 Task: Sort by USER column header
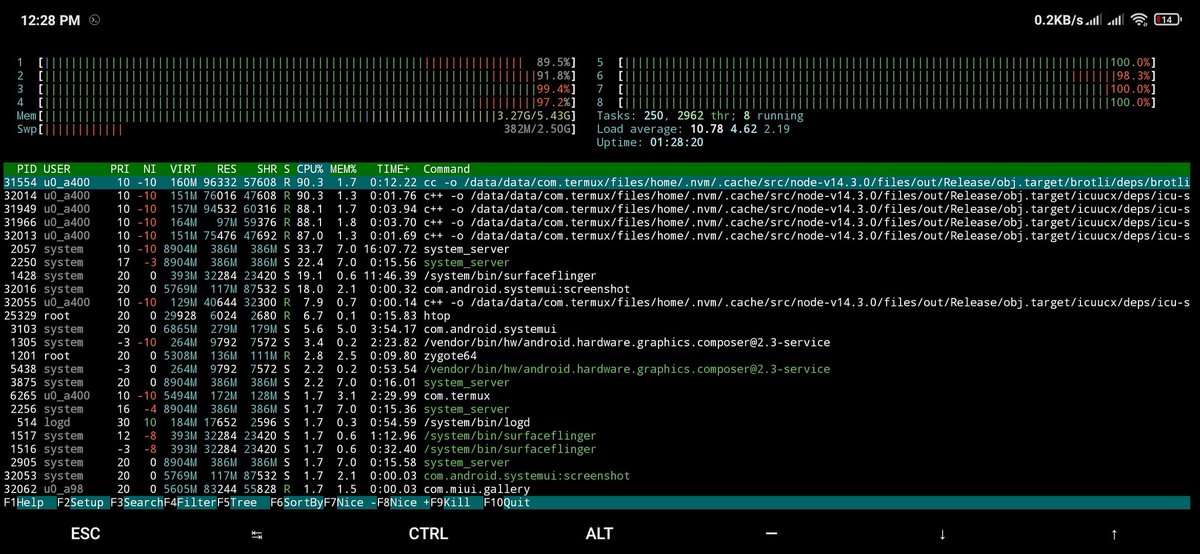coord(57,169)
